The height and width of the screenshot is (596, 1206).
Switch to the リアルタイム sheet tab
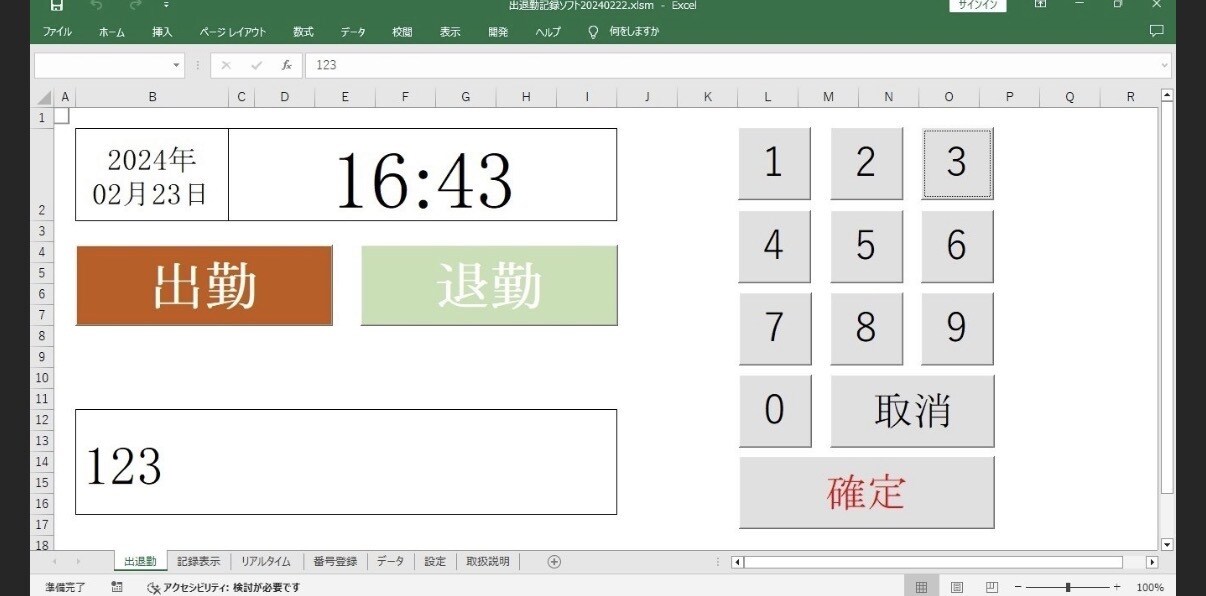[x=266, y=562]
